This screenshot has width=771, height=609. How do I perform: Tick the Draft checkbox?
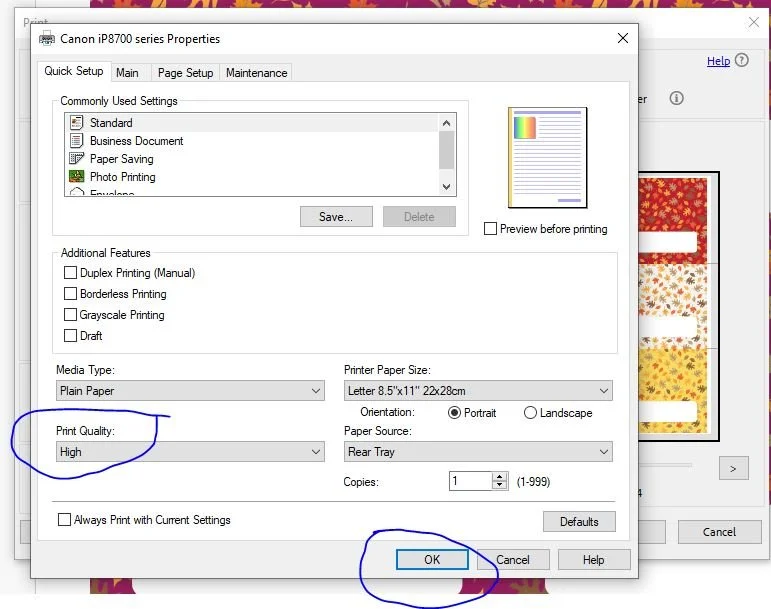click(x=70, y=336)
